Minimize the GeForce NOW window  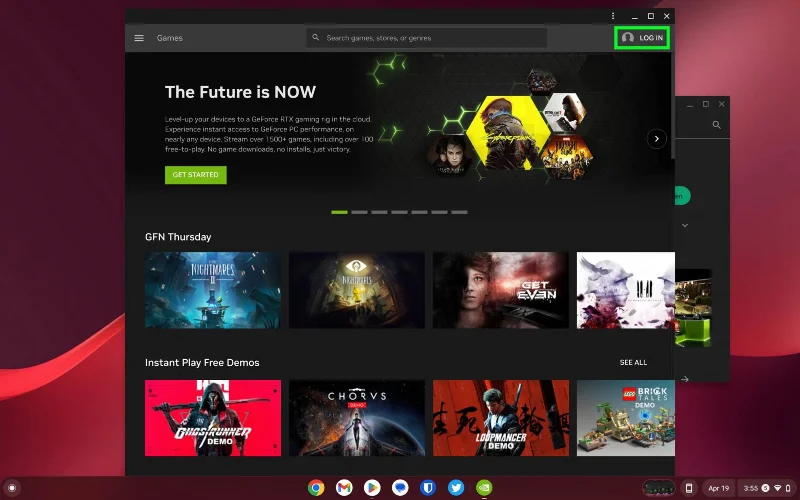tap(635, 16)
